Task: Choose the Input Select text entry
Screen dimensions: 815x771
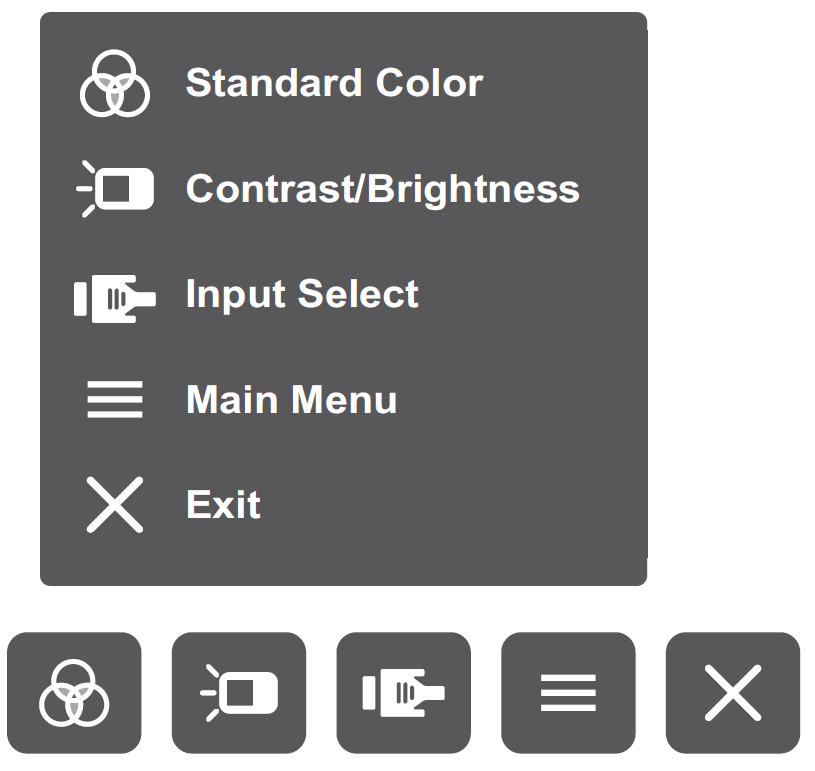Action: click(302, 295)
